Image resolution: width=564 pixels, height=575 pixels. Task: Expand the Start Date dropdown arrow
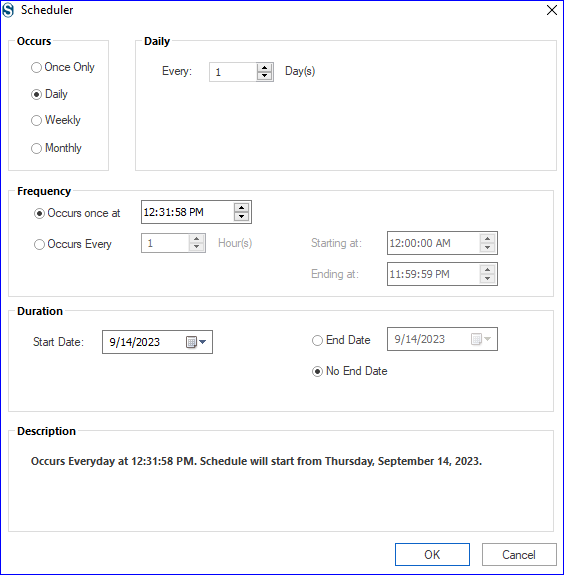203,342
